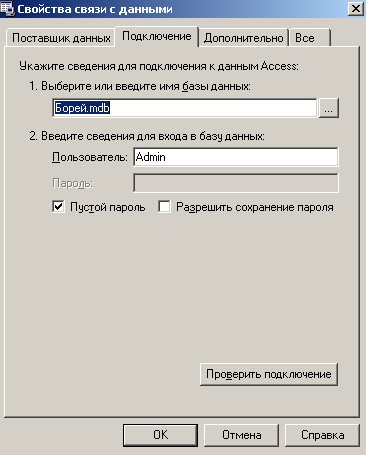This screenshot has width=366, height=455.
Task: Uncheck the Пустой пароль checkbox
Action: (59, 207)
